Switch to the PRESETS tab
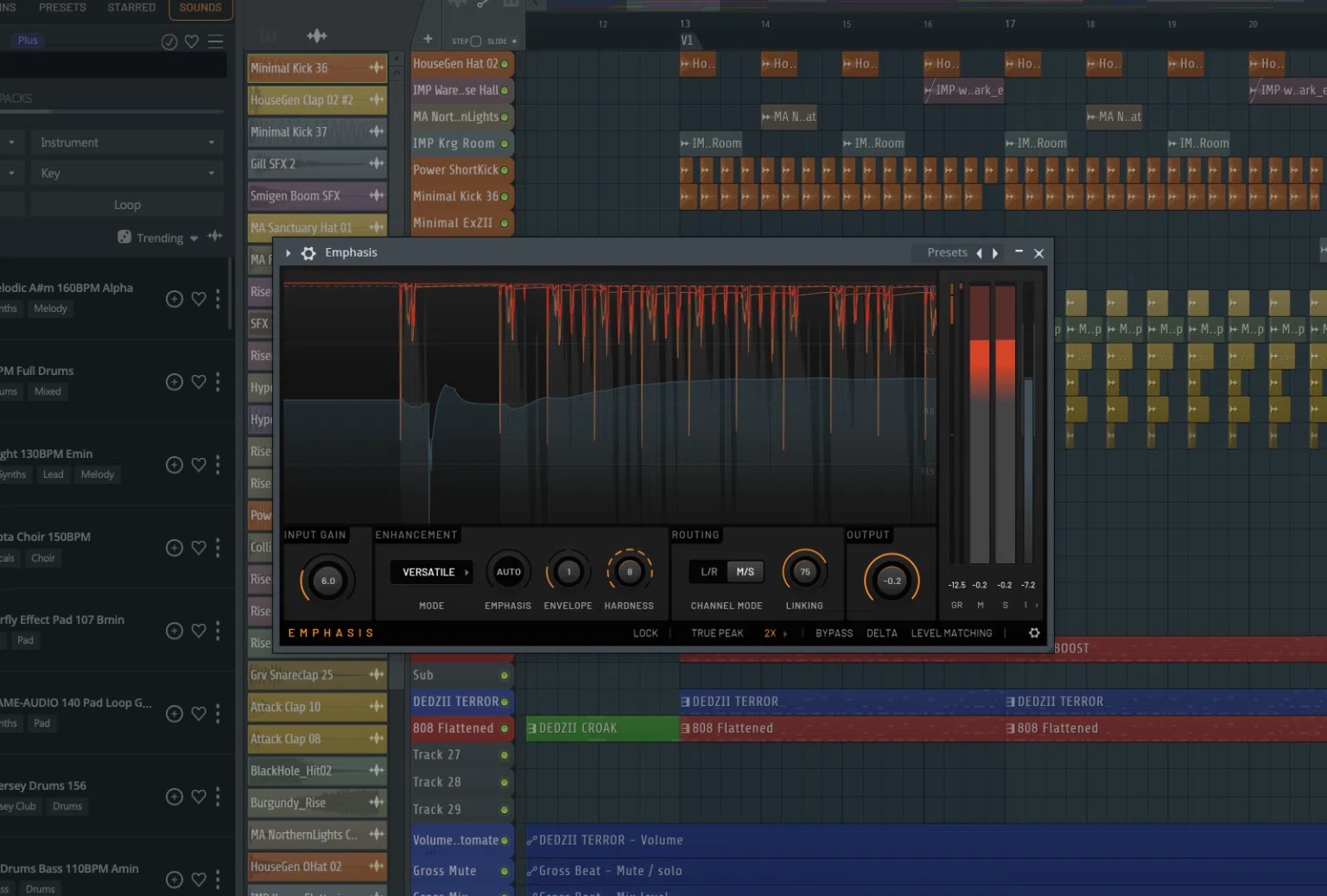Viewport: 1327px width, 896px height. click(x=61, y=7)
